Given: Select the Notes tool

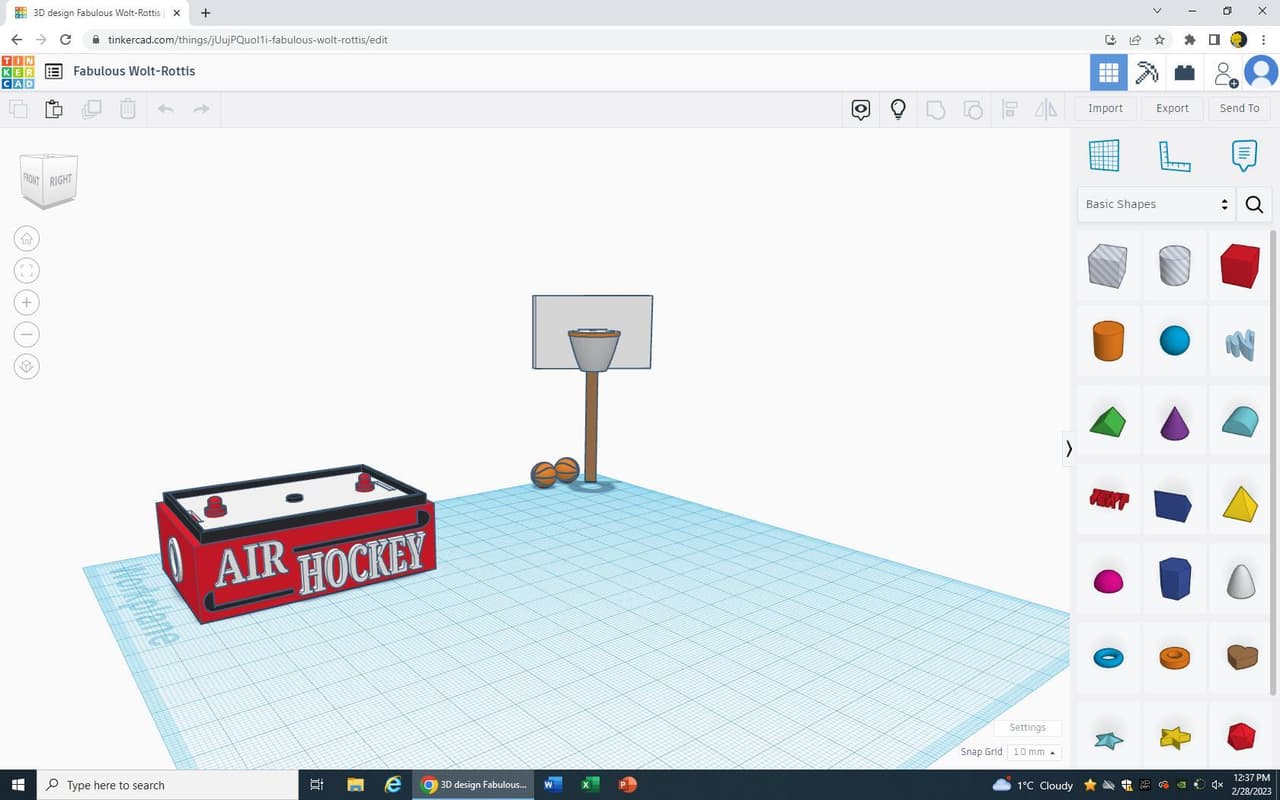Looking at the screenshot, I should tap(1244, 155).
